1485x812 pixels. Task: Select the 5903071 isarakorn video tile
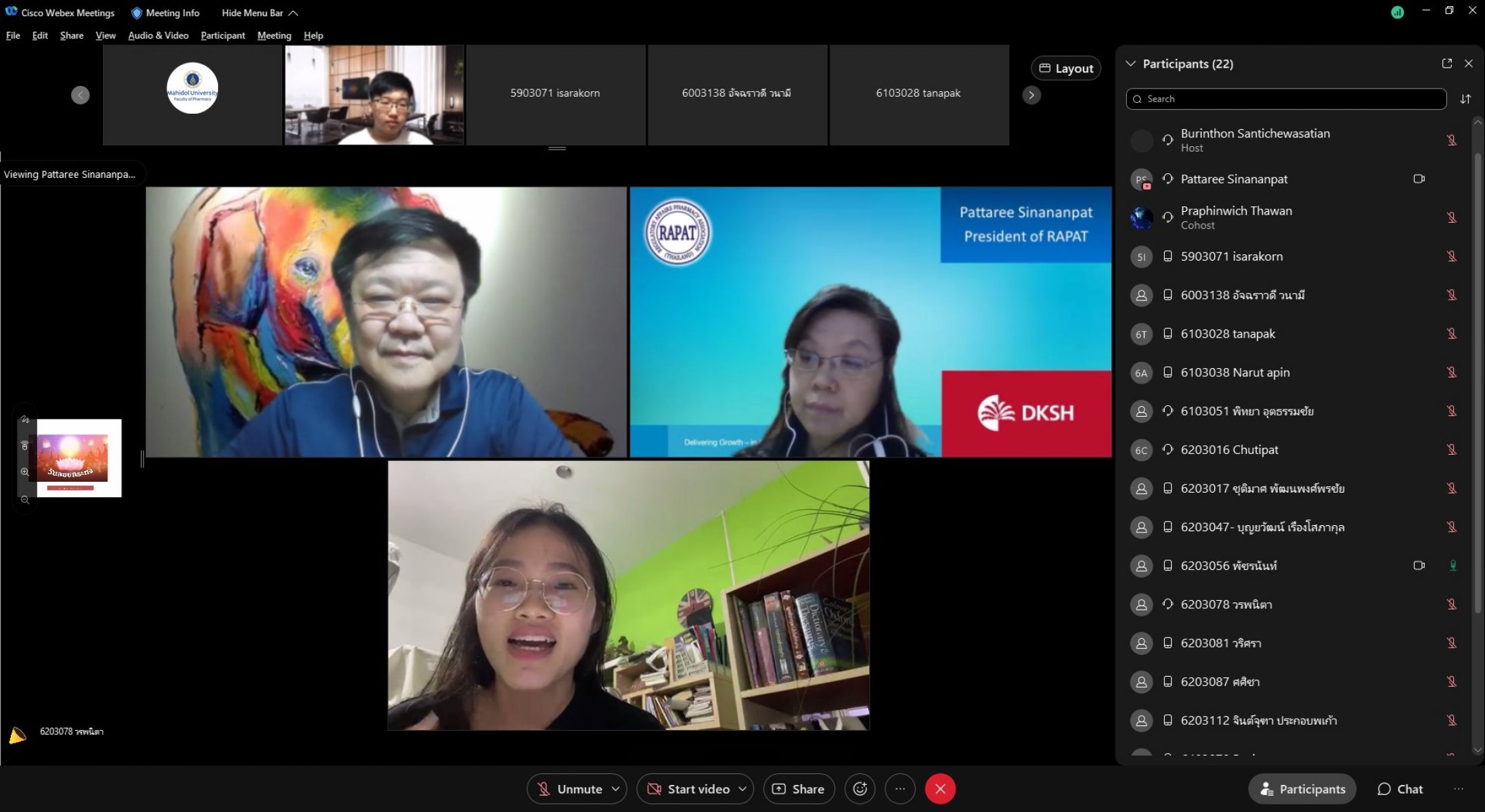pyautogui.click(x=556, y=95)
